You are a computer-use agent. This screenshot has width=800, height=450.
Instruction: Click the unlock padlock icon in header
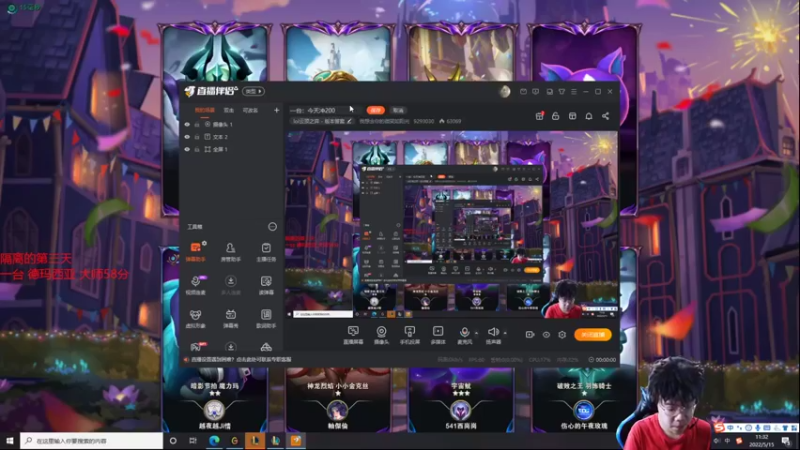click(556, 116)
